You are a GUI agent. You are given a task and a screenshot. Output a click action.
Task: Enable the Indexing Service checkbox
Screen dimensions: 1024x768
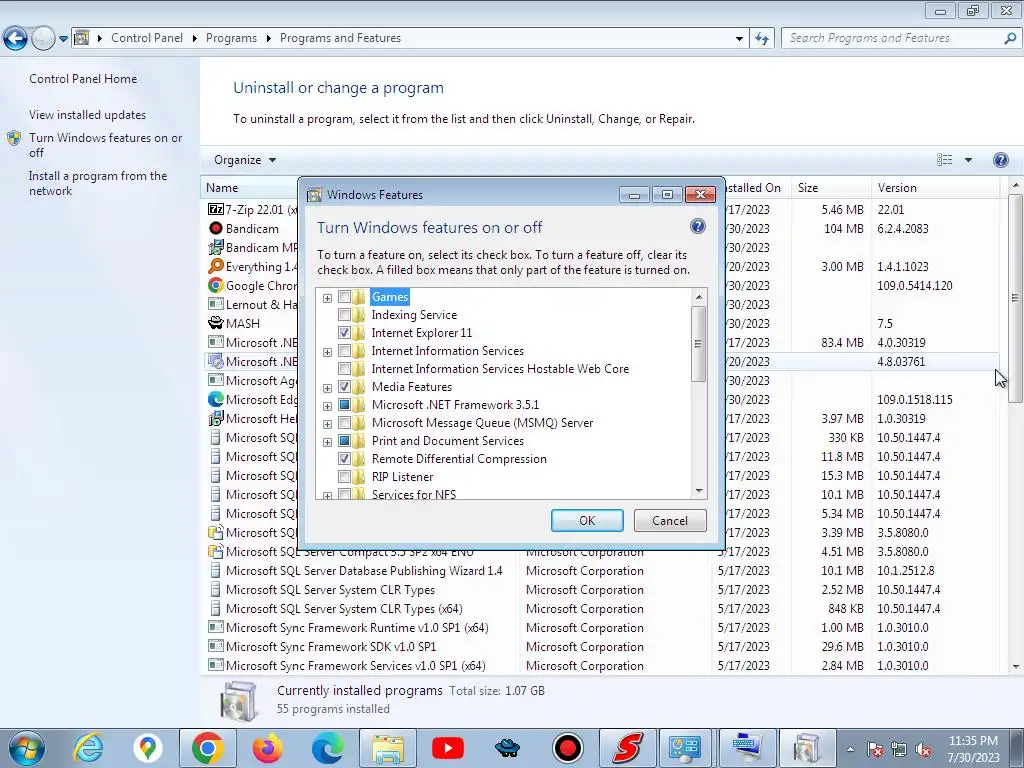pos(344,315)
